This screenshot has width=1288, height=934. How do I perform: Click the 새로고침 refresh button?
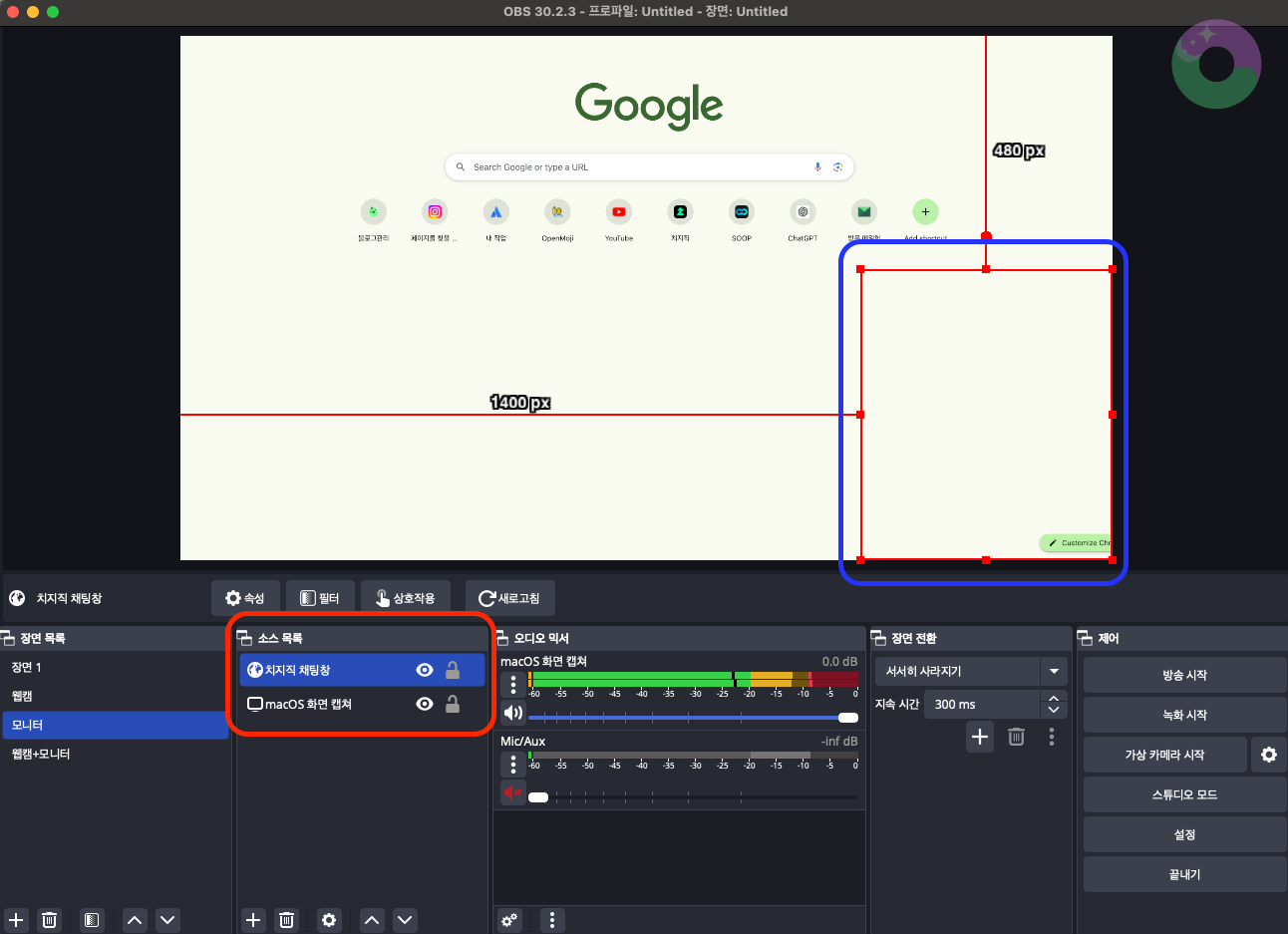point(510,598)
